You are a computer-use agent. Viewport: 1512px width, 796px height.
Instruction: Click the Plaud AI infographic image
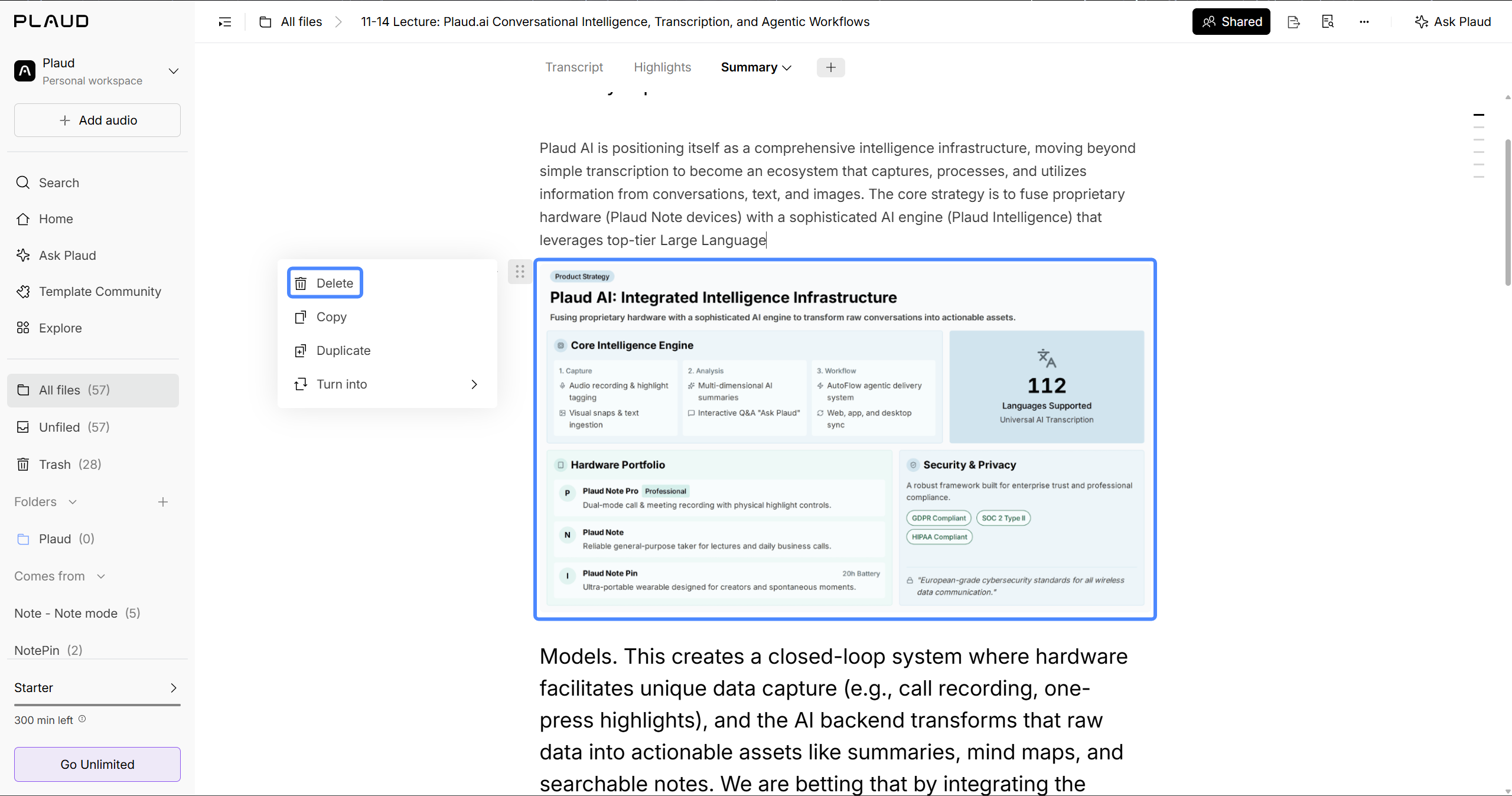[x=845, y=439]
